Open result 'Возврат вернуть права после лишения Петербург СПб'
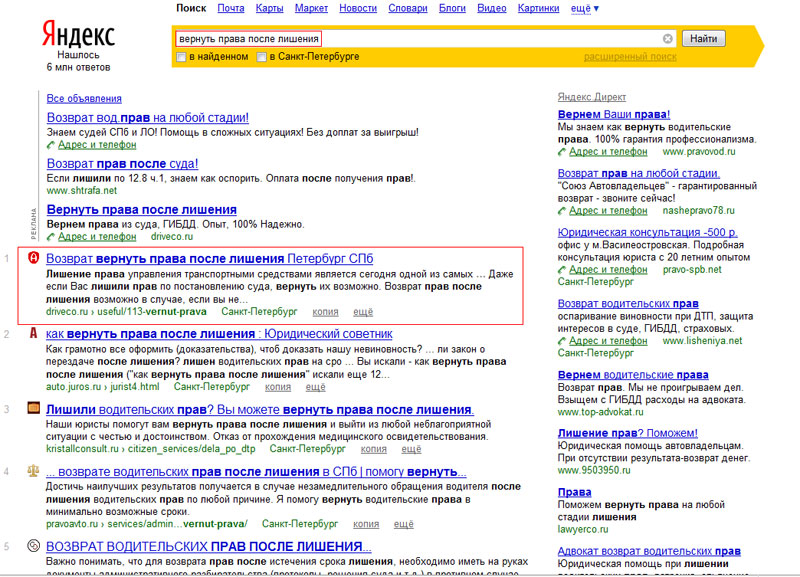The image size is (800, 577). 210,259
